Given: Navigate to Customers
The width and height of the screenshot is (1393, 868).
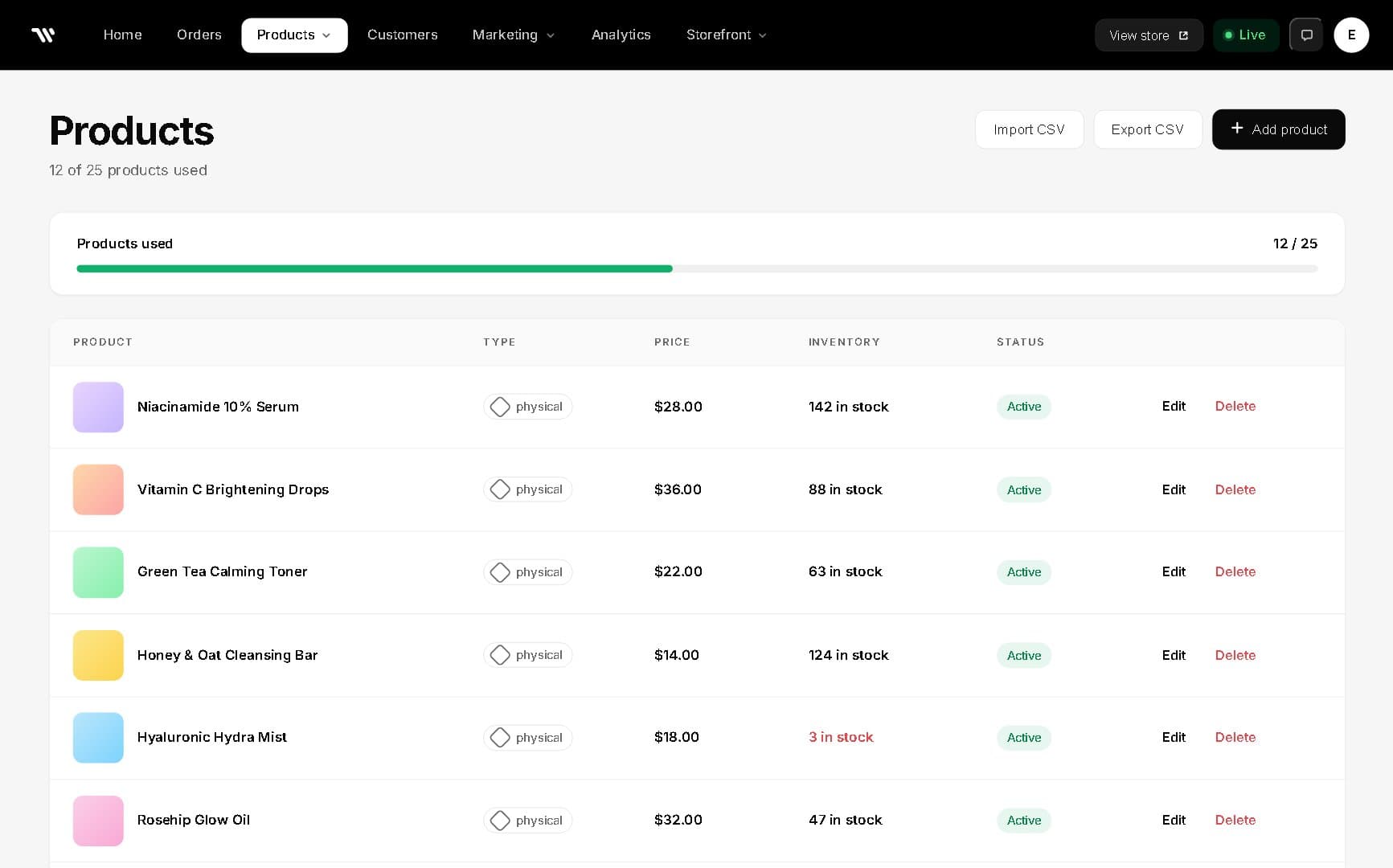Looking at the screenshot, I should (x=403, y=35).
